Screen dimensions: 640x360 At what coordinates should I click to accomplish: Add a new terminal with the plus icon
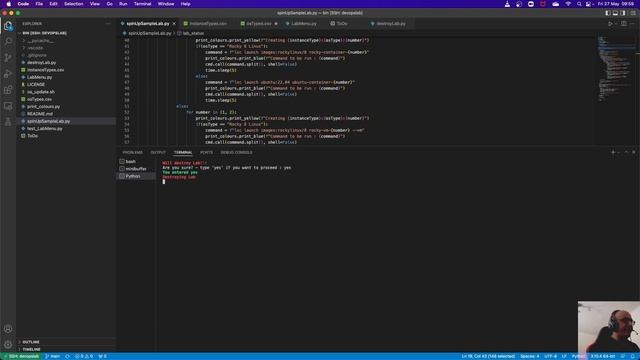click(x=613, y=152)
